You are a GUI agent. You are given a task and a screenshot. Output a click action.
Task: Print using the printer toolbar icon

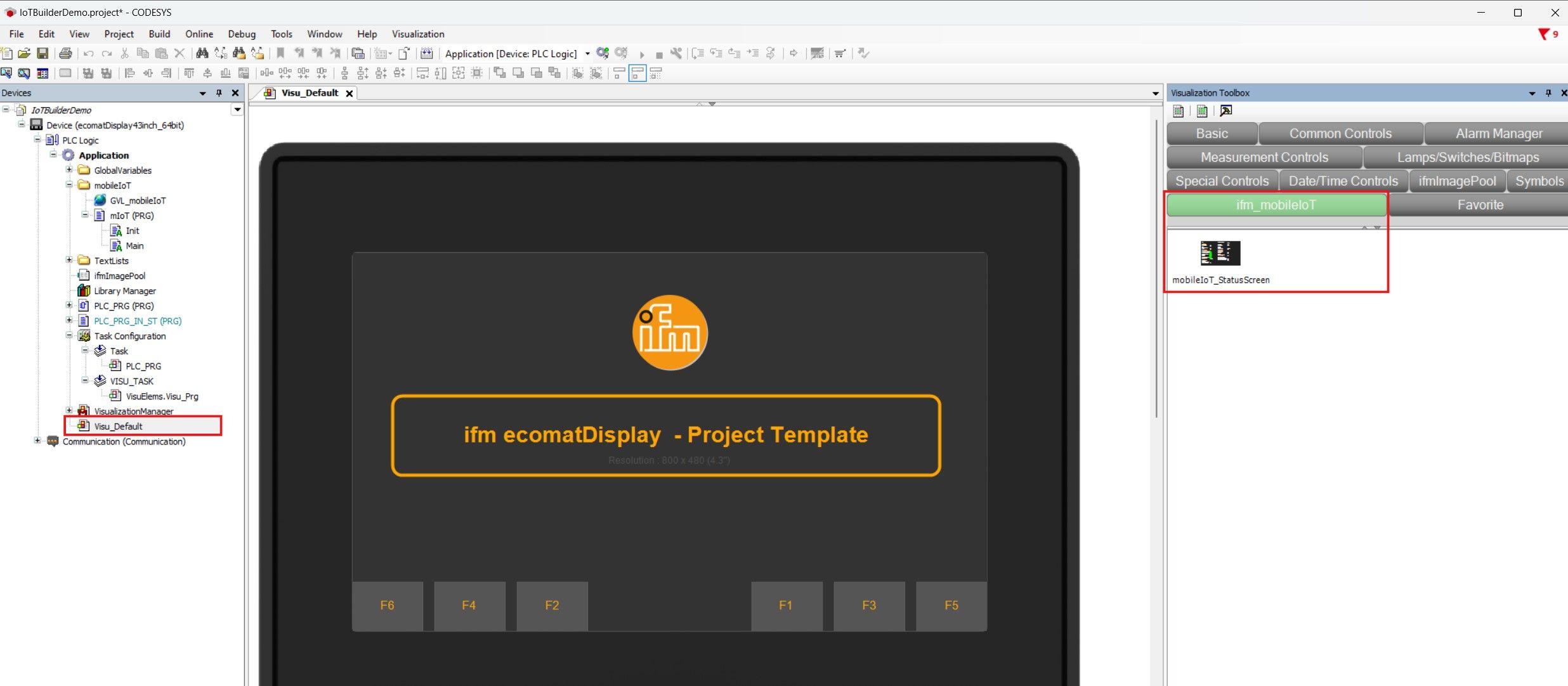tap(65, 53)
